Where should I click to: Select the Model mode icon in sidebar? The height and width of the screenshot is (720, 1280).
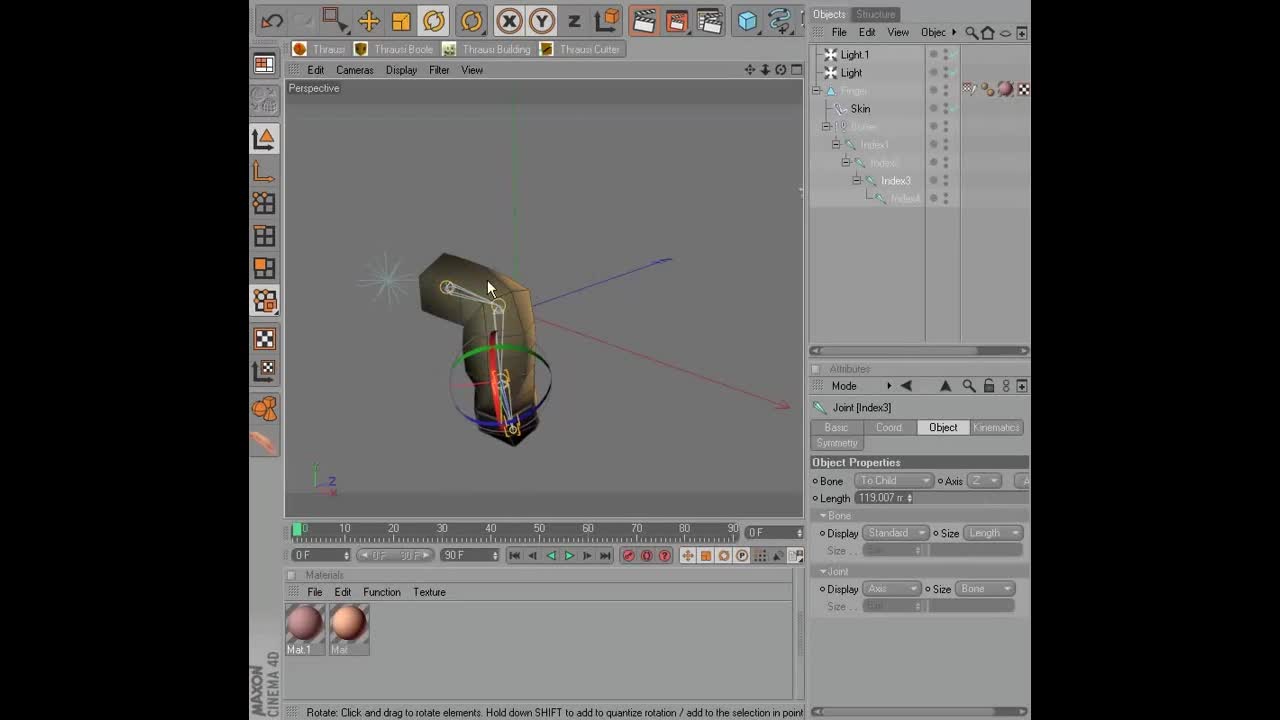point(264,138)
